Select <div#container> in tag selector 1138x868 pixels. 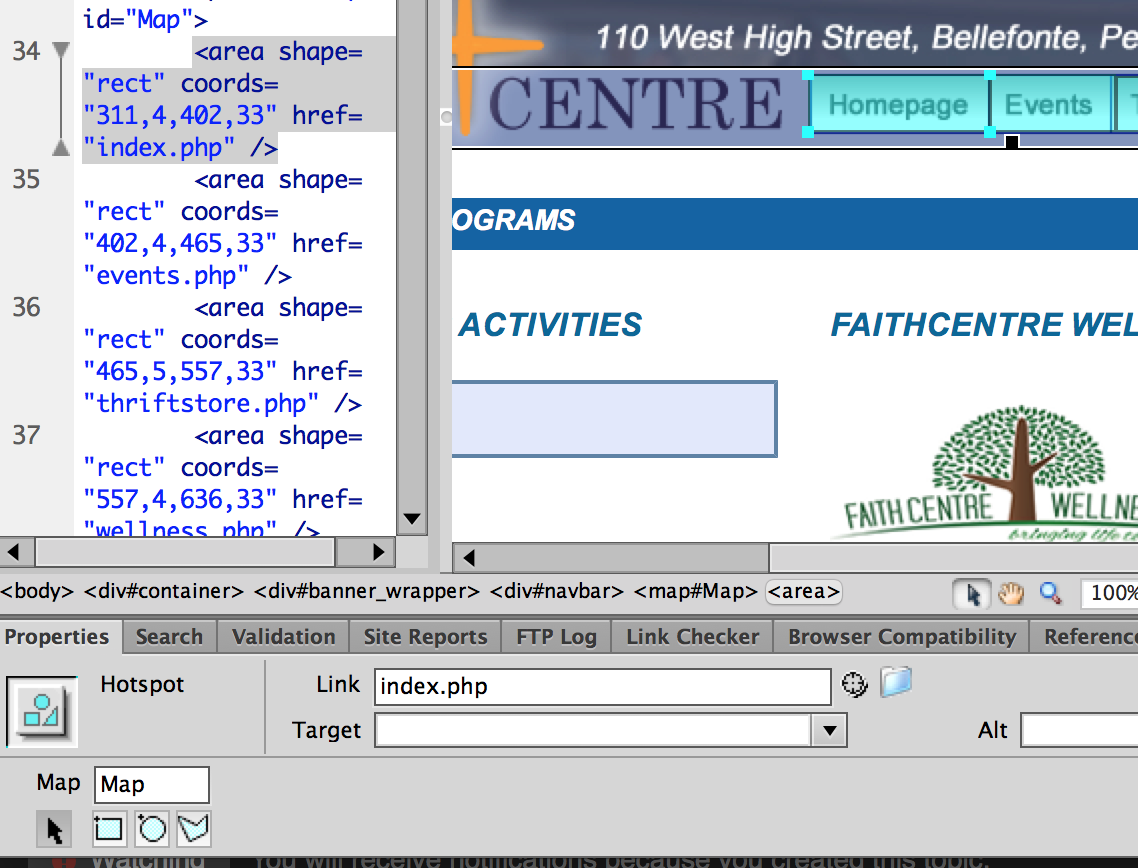pyautogui.click(x=164, y=591)
